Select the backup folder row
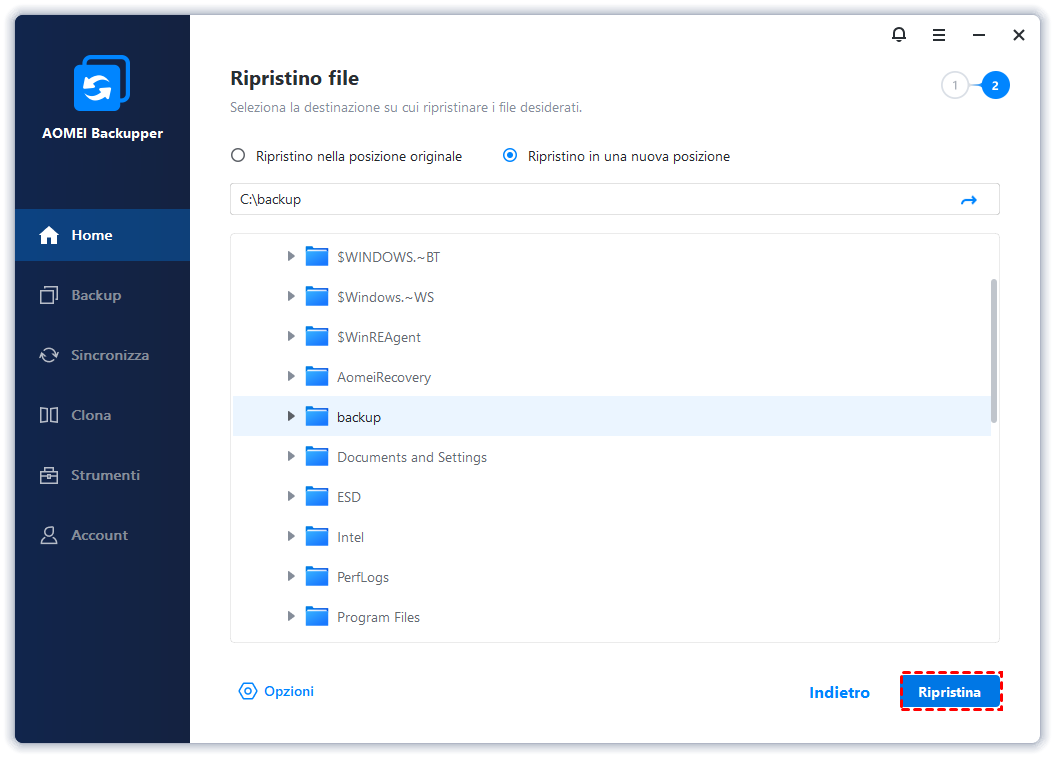The height and width of the screenshot is (758, 1055). [x=612, y=416]
